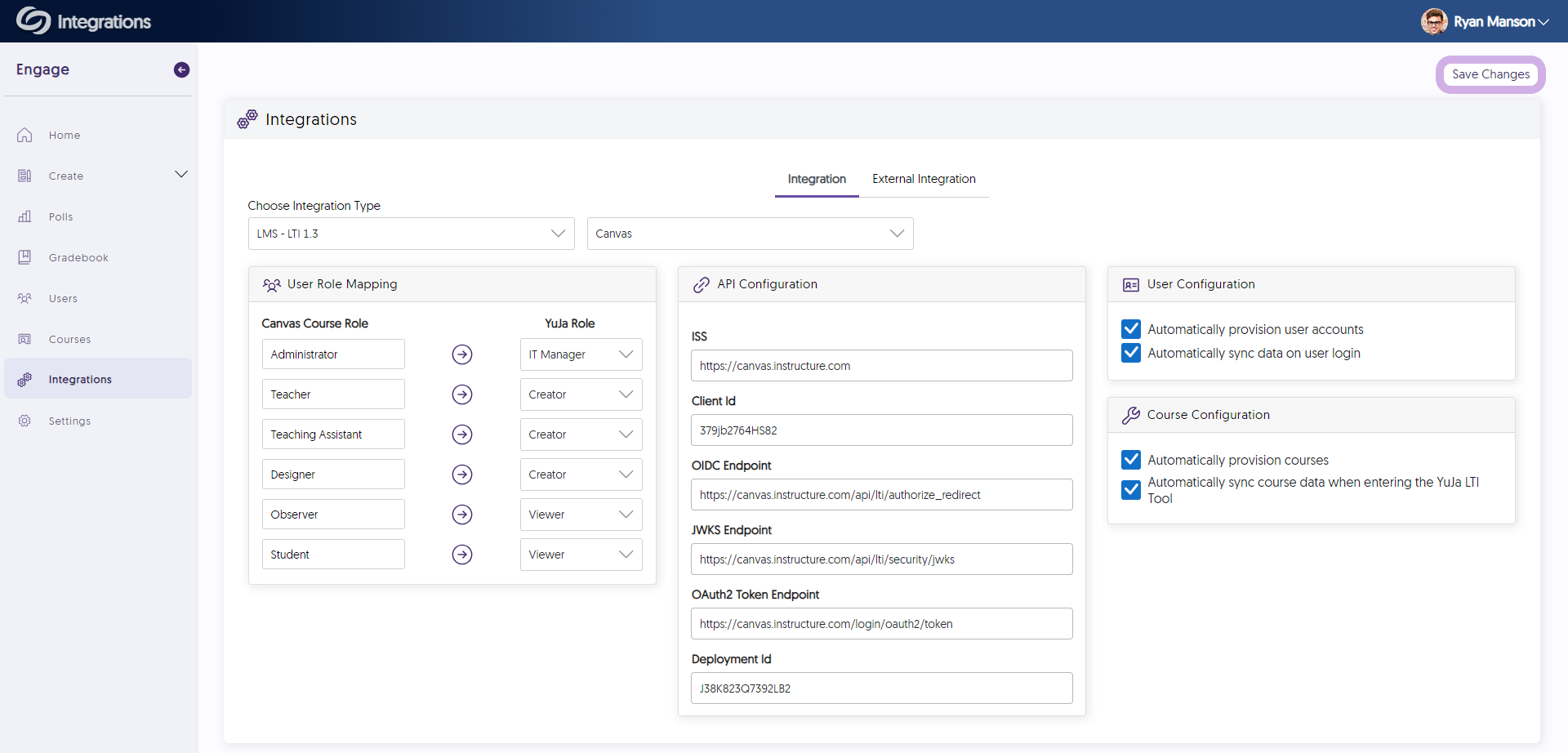Viewport: 1568px width, 753px height.
Task: Click the arrow icon in Designer row
Action: pyautogui.click(x=462, y=475)
